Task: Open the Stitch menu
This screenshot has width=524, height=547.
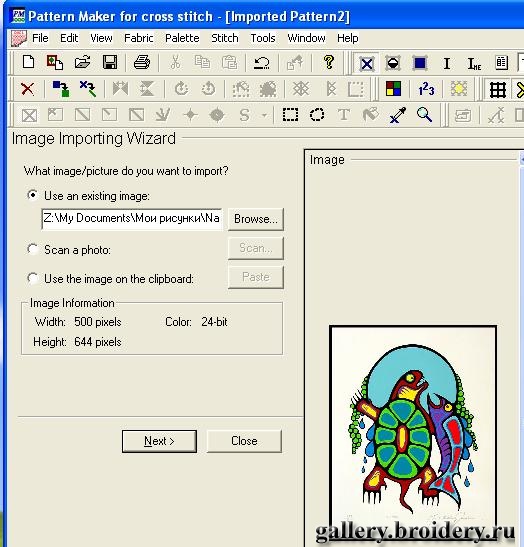Action: [225, 38]
